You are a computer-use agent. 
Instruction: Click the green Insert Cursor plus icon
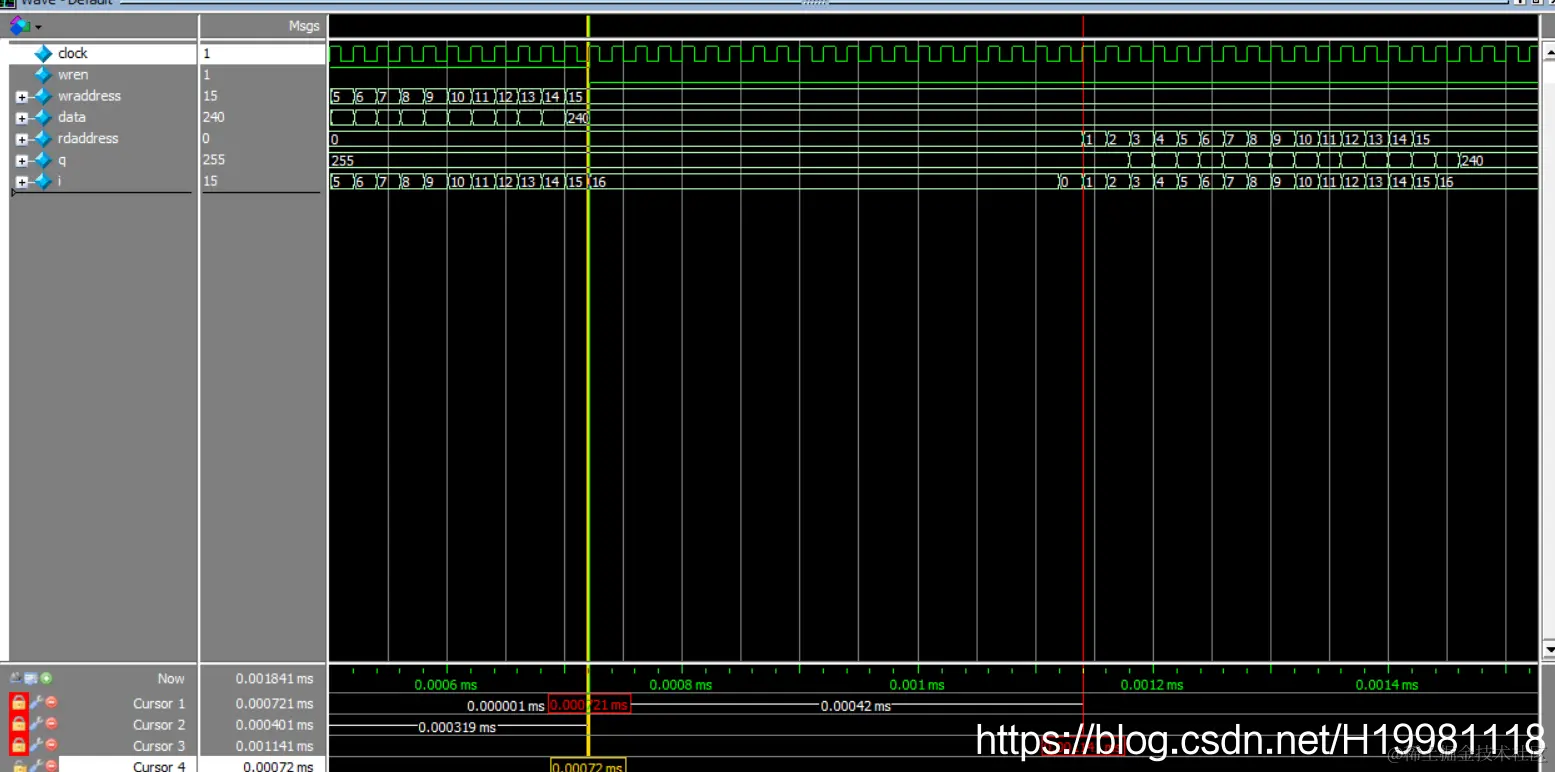click(x=47, y=678)
